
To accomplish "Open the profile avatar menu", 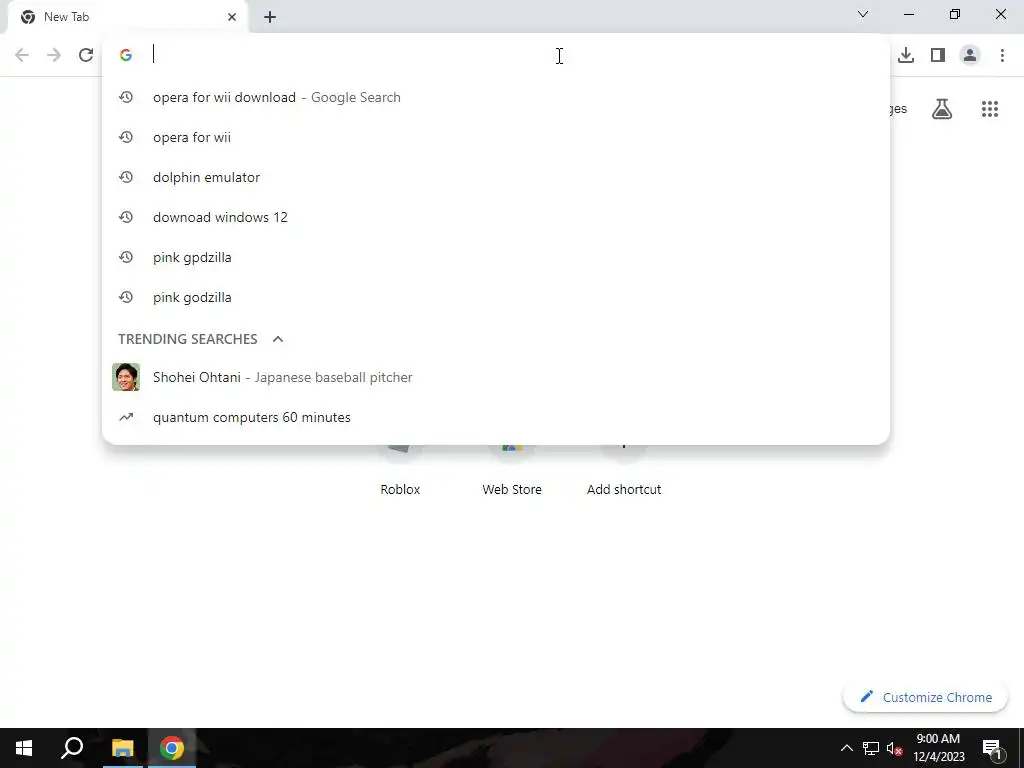I will (970, 55).
